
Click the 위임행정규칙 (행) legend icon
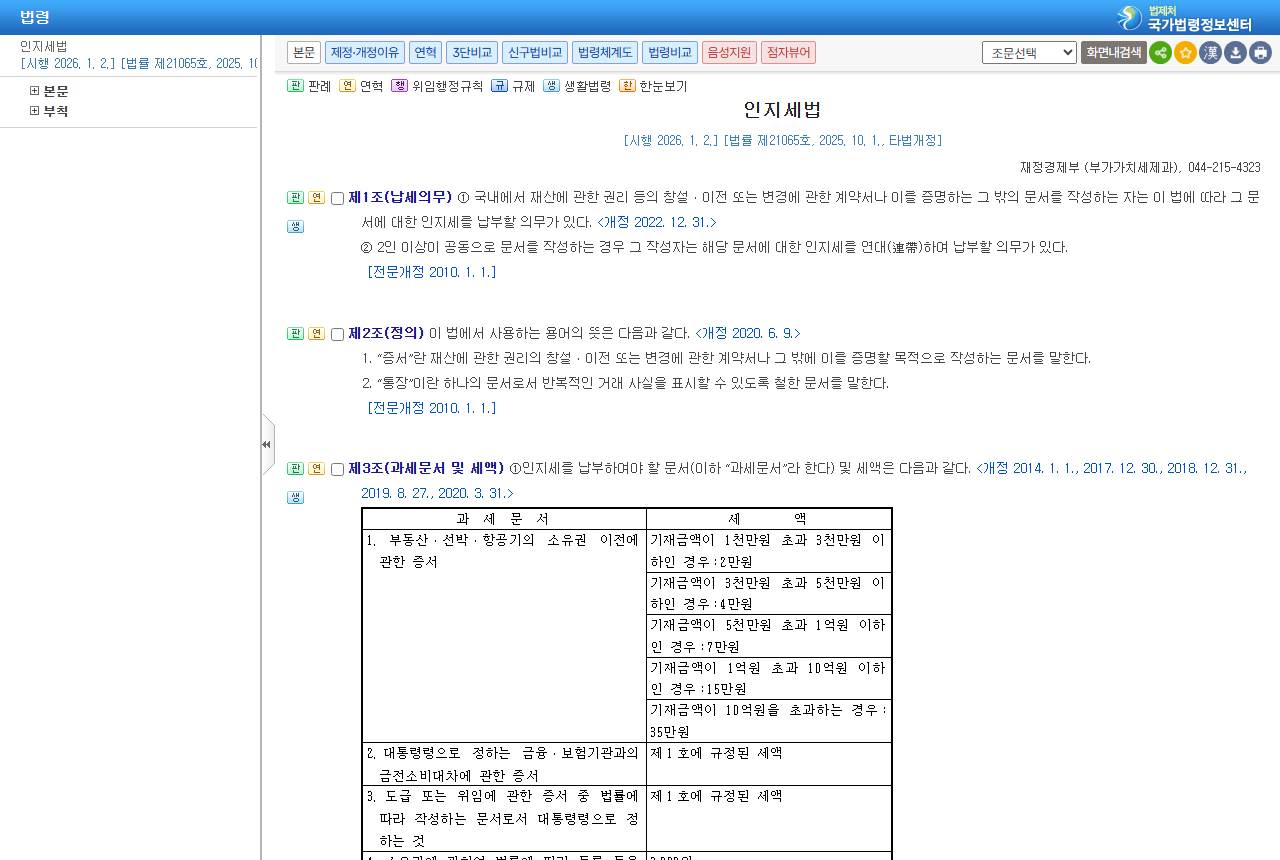(x=399, y=86)
